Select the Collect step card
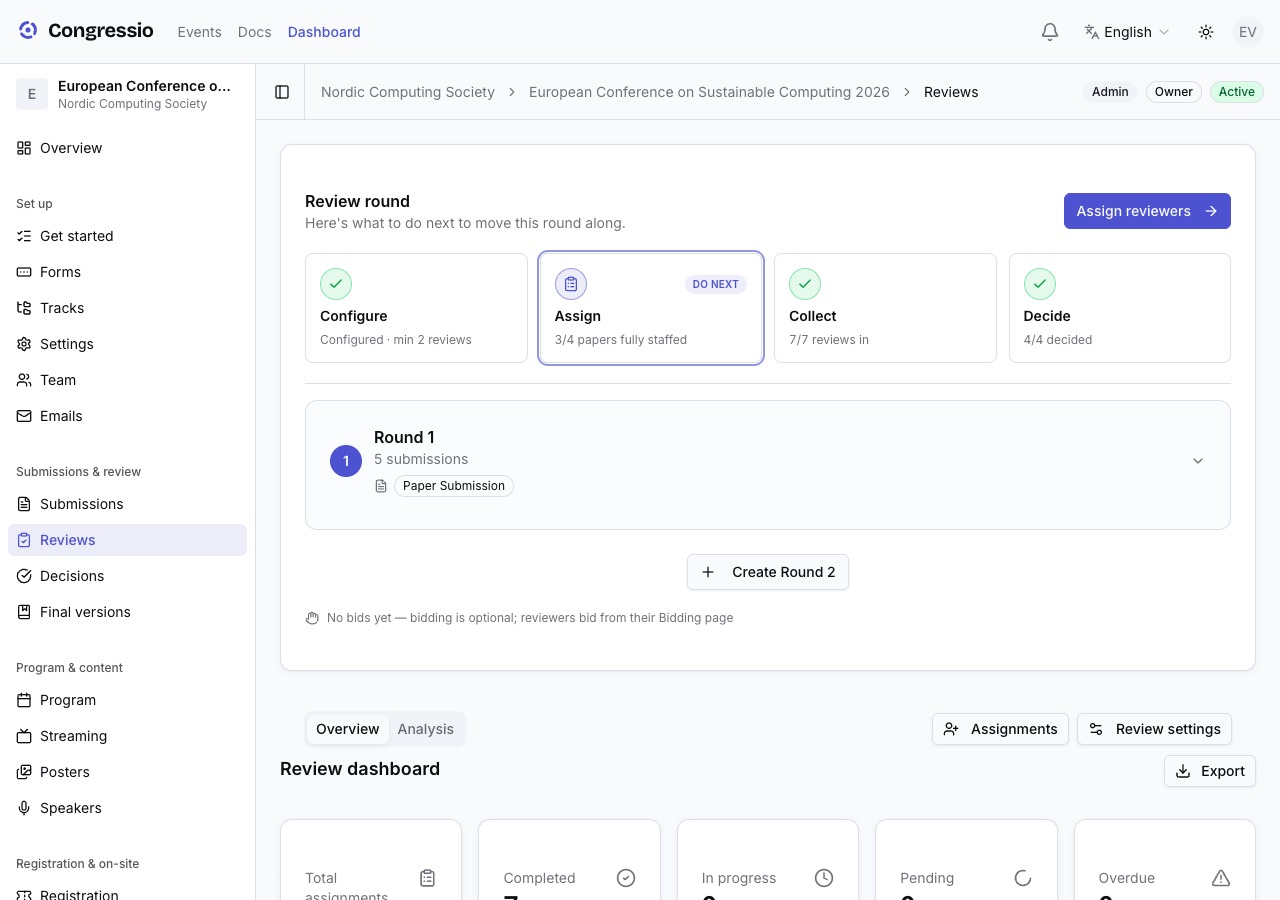The width and height of the screenshot is (1280, 900). 885,308
